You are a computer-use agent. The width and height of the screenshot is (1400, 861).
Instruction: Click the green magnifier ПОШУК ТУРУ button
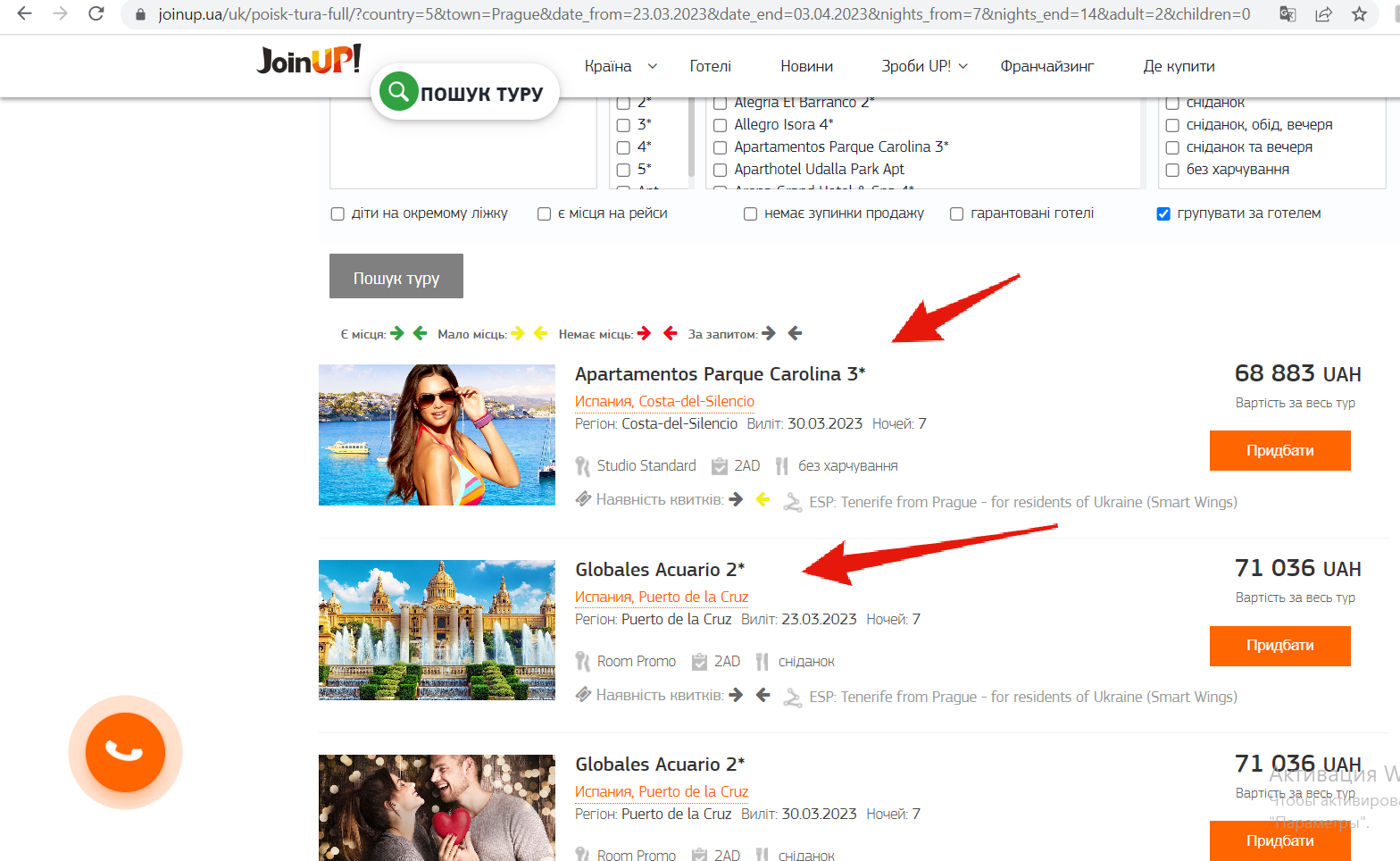[x=464, y=92]
